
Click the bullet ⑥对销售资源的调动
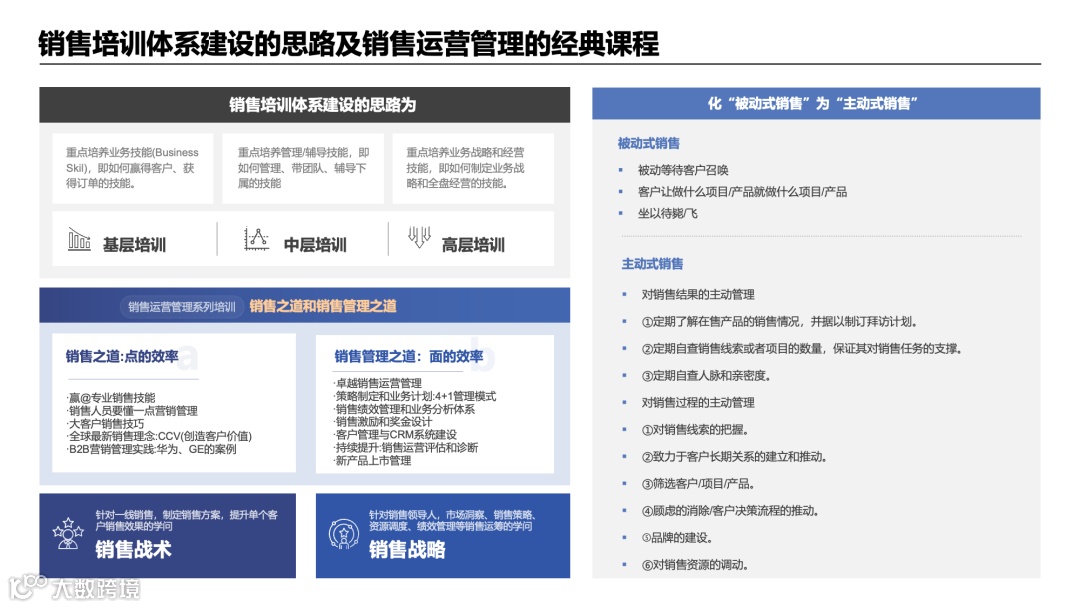click(695, 565)
